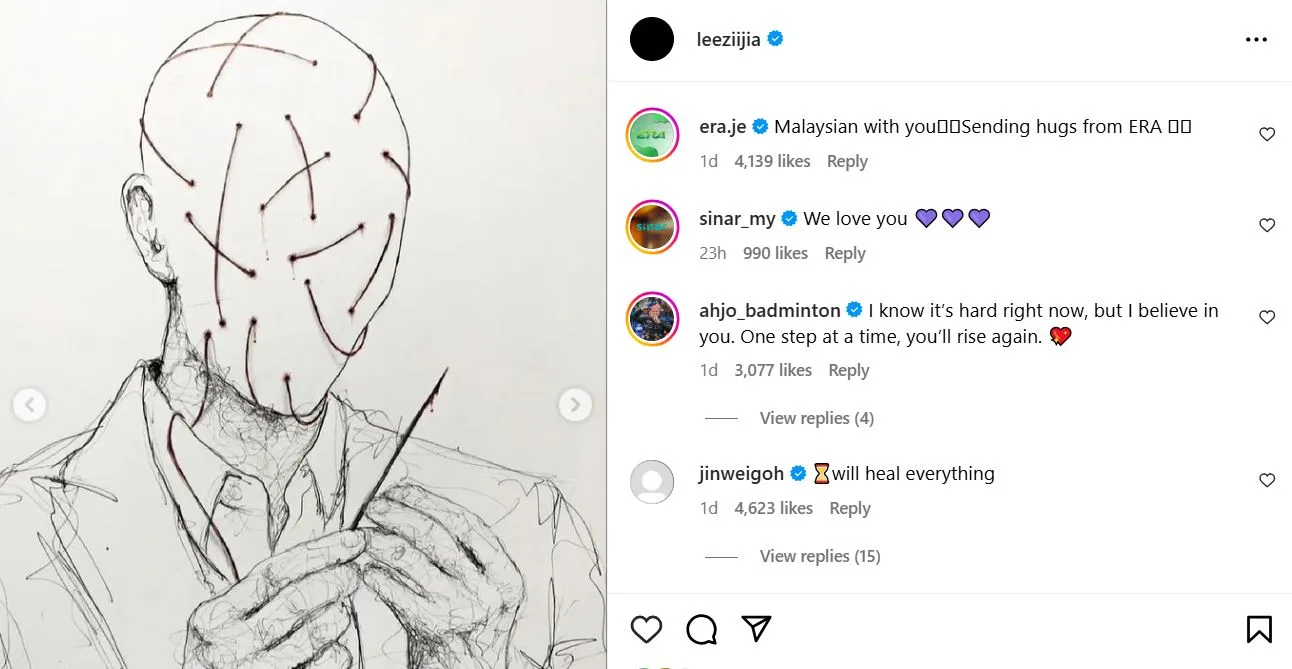Image resolution: width=1292 pixels, height=669 pixels.
Task: Open the leeziijia profile username link
Action: point(728,40)
